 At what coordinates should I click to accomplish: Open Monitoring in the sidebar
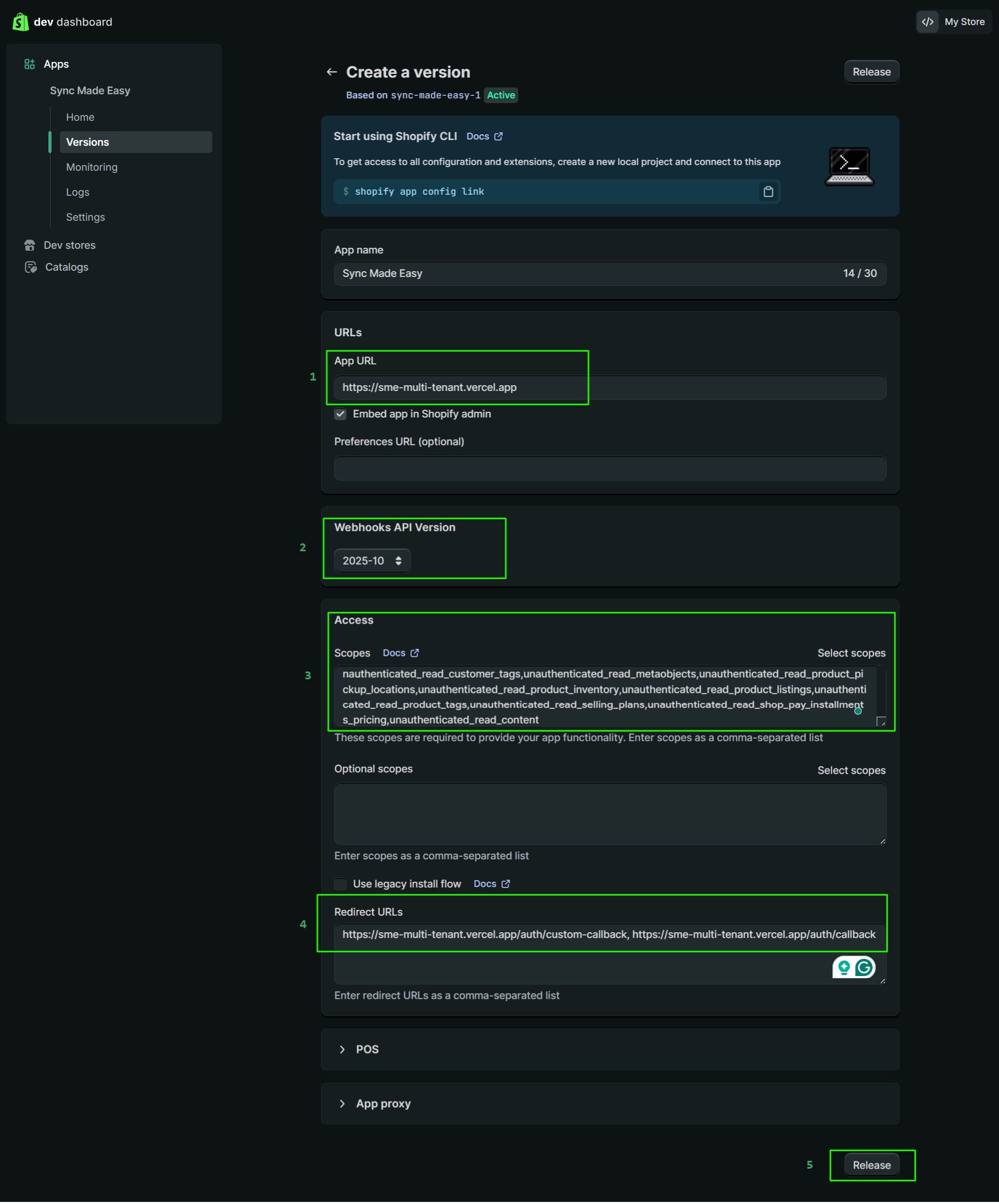(92, 168)
